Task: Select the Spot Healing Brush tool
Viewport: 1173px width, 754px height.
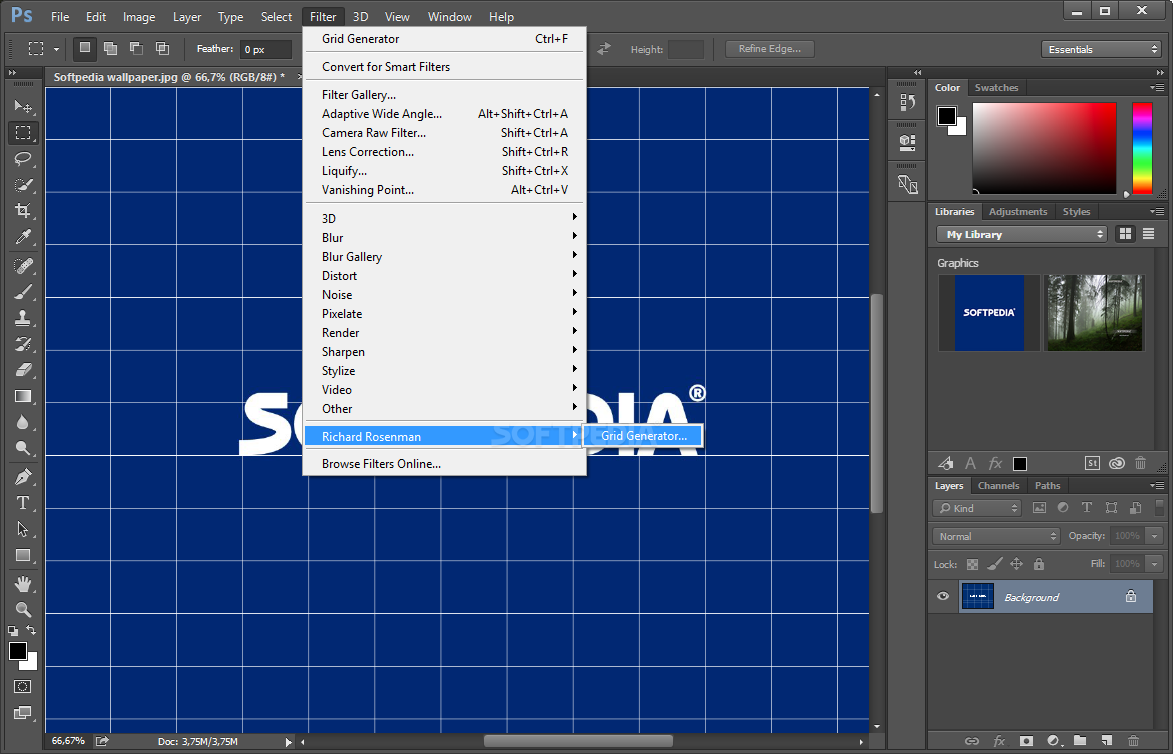Action: click(23, 266)
